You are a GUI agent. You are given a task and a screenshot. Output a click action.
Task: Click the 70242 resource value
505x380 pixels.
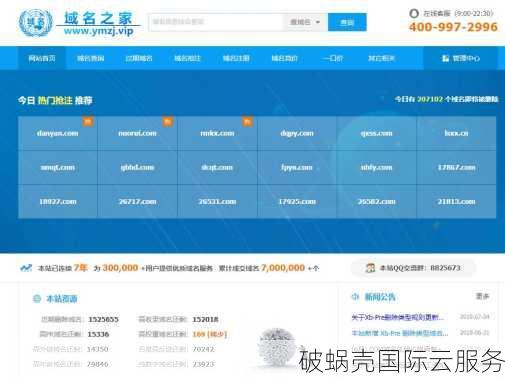click(203, 349)
